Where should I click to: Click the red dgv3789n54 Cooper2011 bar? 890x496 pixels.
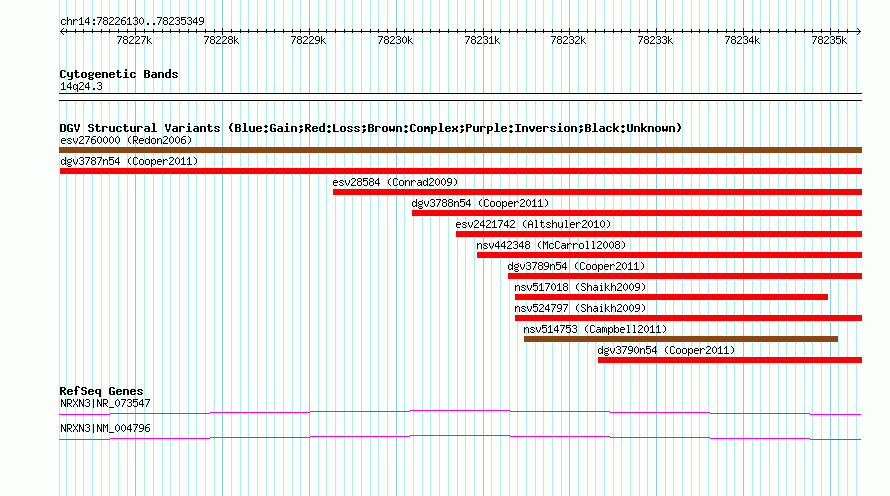point(685,276)
